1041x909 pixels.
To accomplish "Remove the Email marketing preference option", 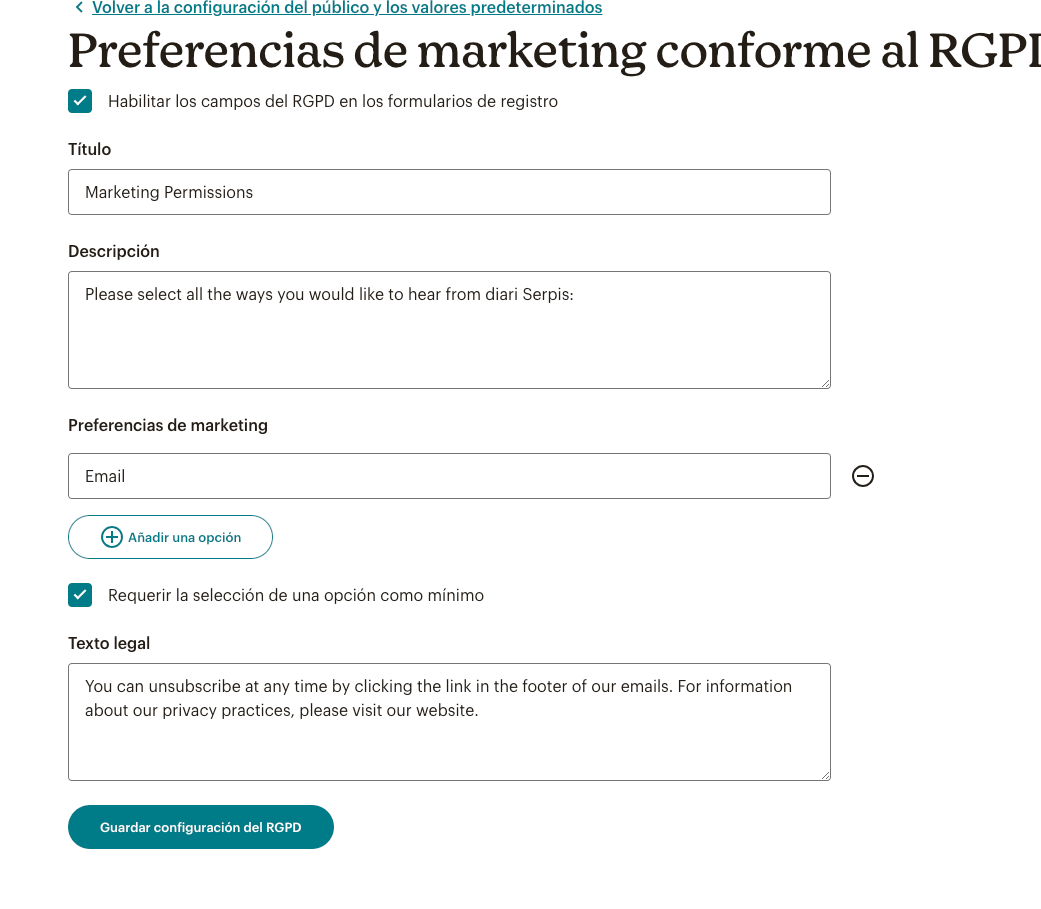I will point(862,476).
